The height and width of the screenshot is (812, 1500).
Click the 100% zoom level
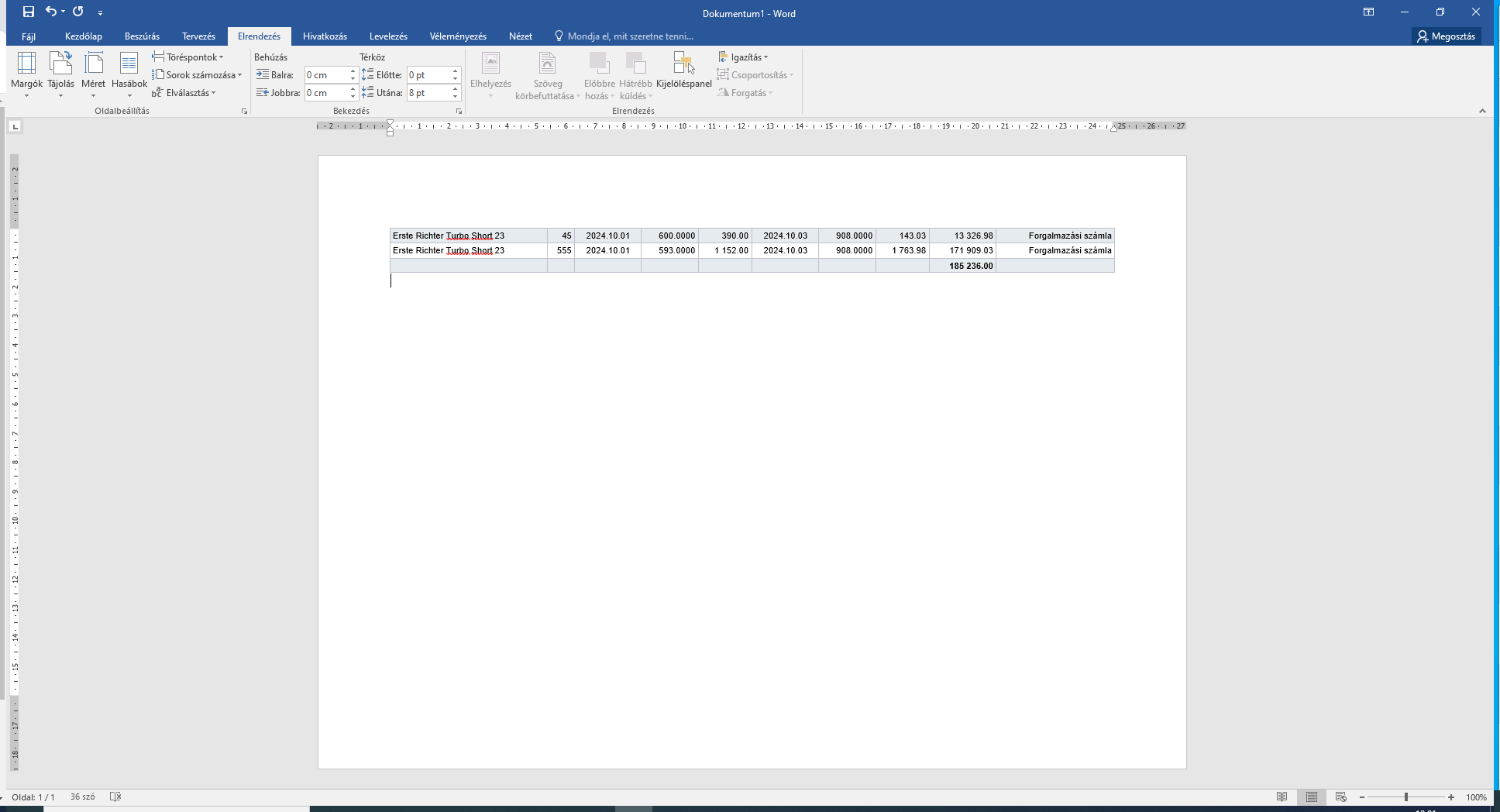coord(1476,797)
